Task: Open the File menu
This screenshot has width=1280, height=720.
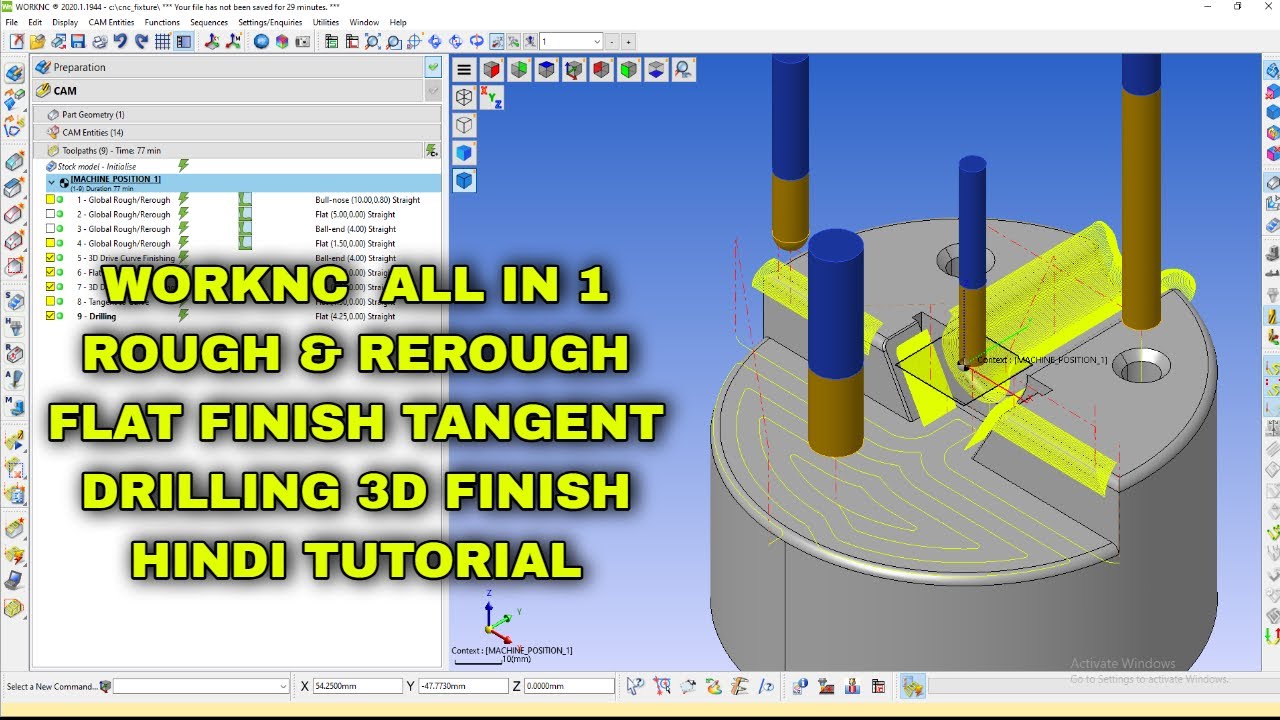Action: point(12,22)
